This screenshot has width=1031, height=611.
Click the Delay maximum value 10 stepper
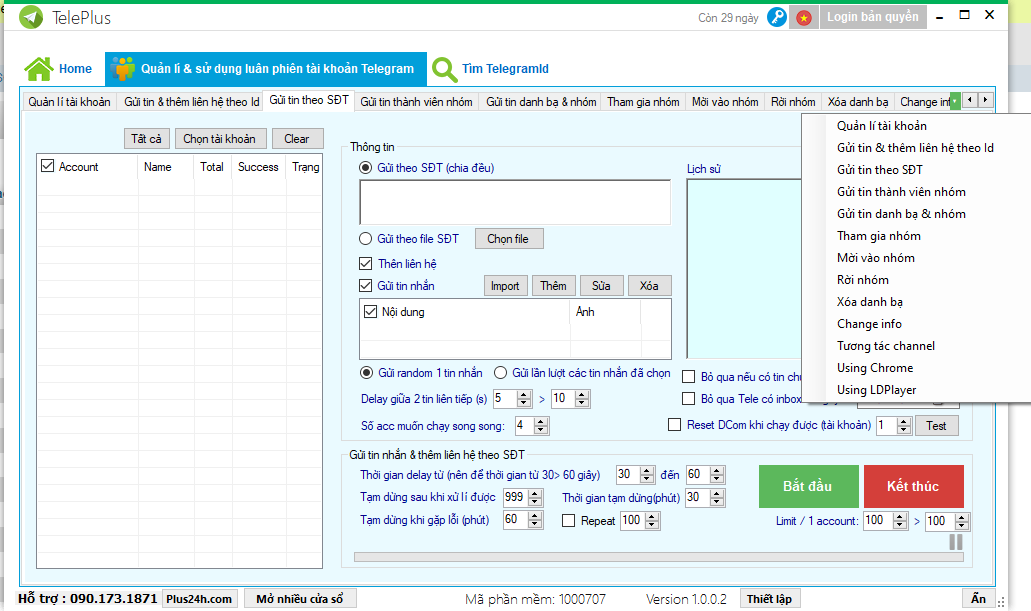pyautogui.click(x=582, y=399)
